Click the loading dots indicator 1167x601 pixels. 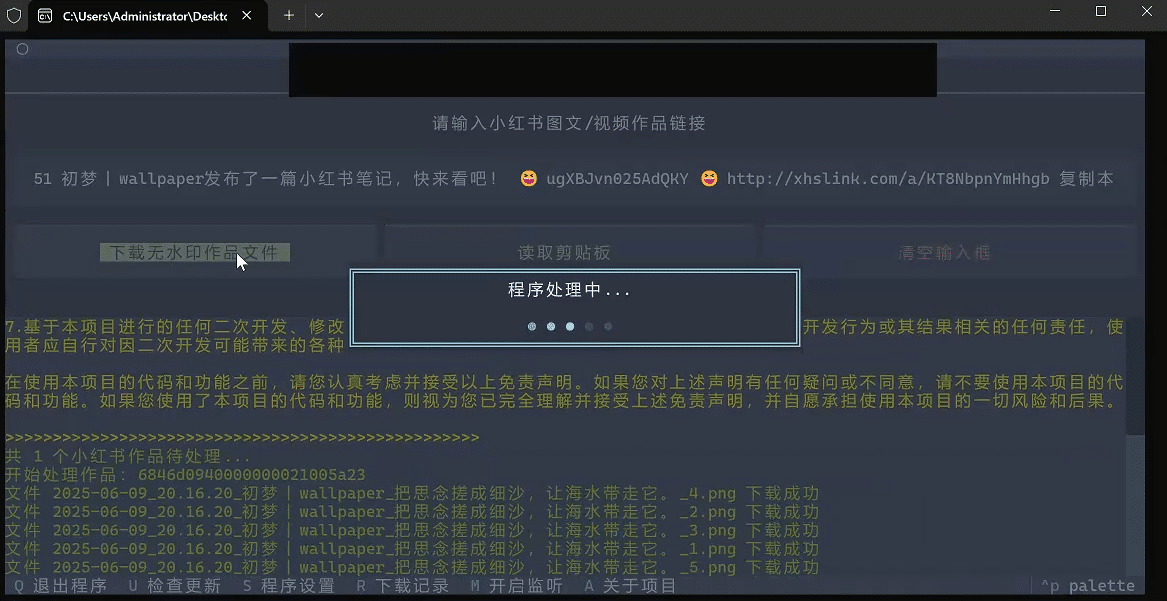coord(569,326)
